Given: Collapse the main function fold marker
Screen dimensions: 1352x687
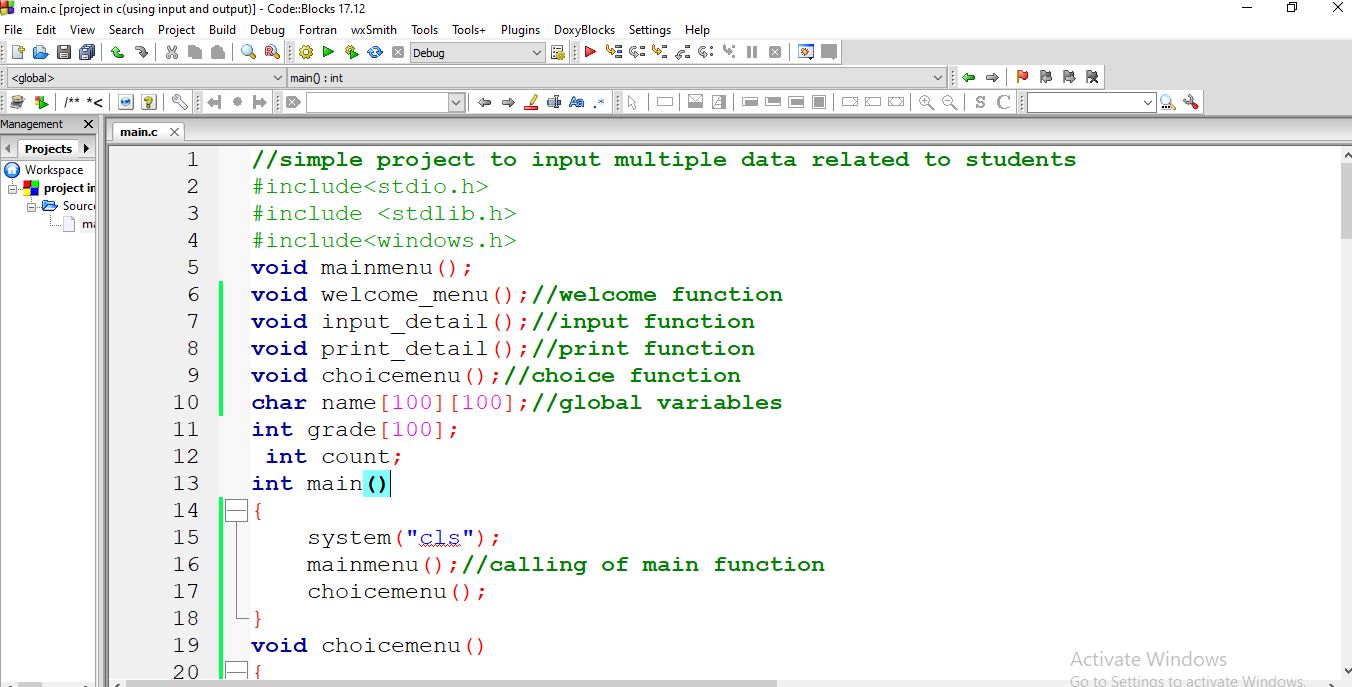Looking at the screenshot, I should (237, 510).
